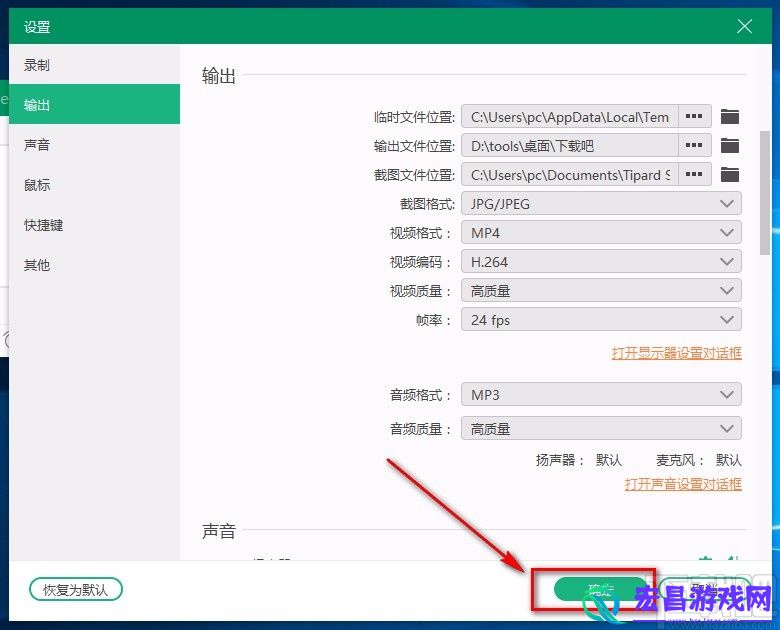Click the temporary file path field

pyautogui.click(x=570, y=116)
